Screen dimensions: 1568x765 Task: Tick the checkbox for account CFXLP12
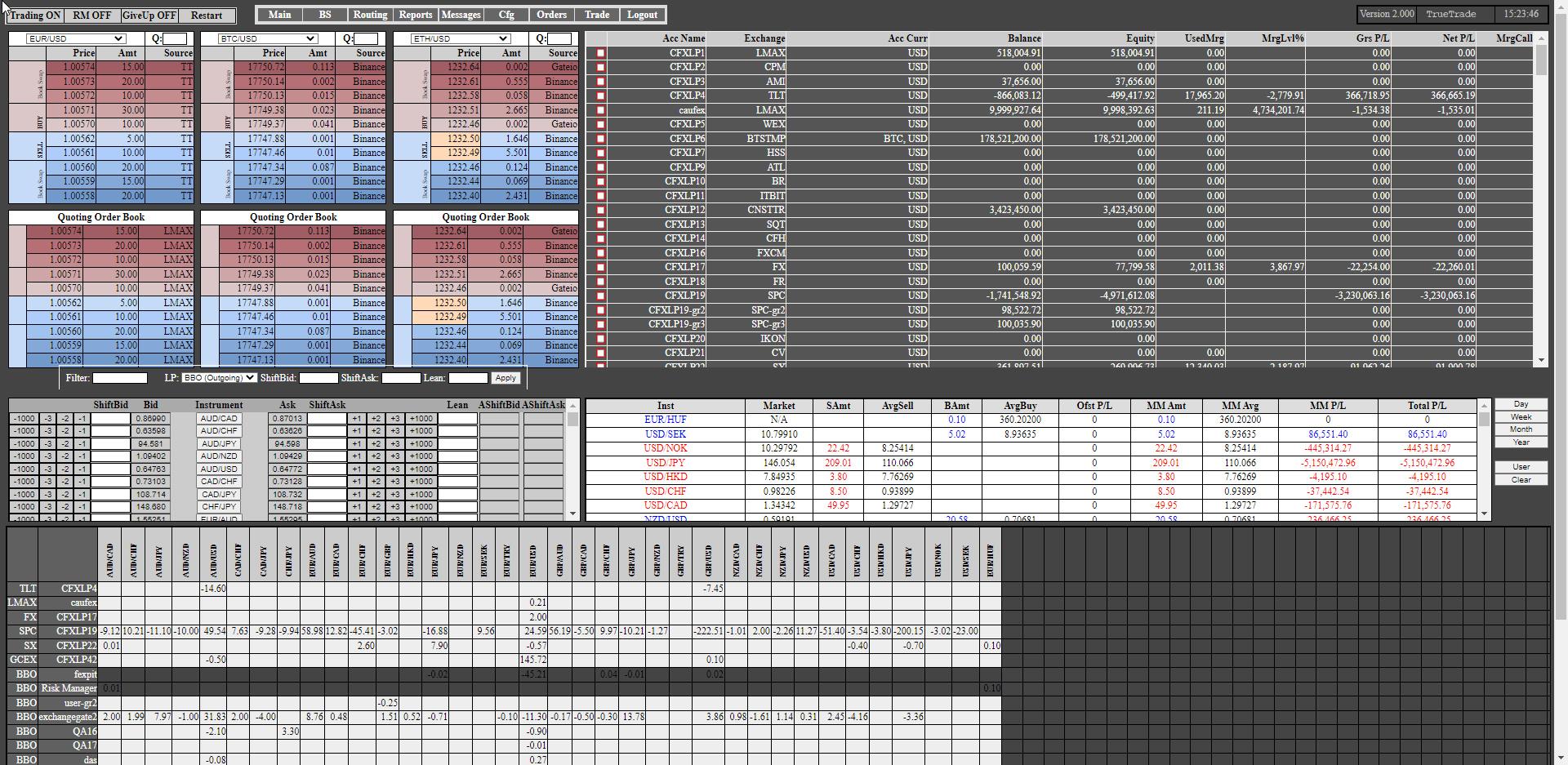[600, 211]
